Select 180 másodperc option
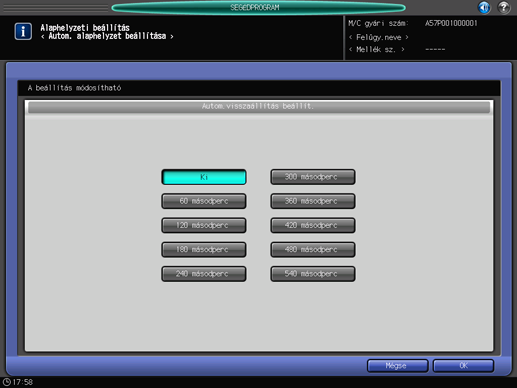Image resolution: width=517 pixels, height=388 pixels. coord(204,250)
